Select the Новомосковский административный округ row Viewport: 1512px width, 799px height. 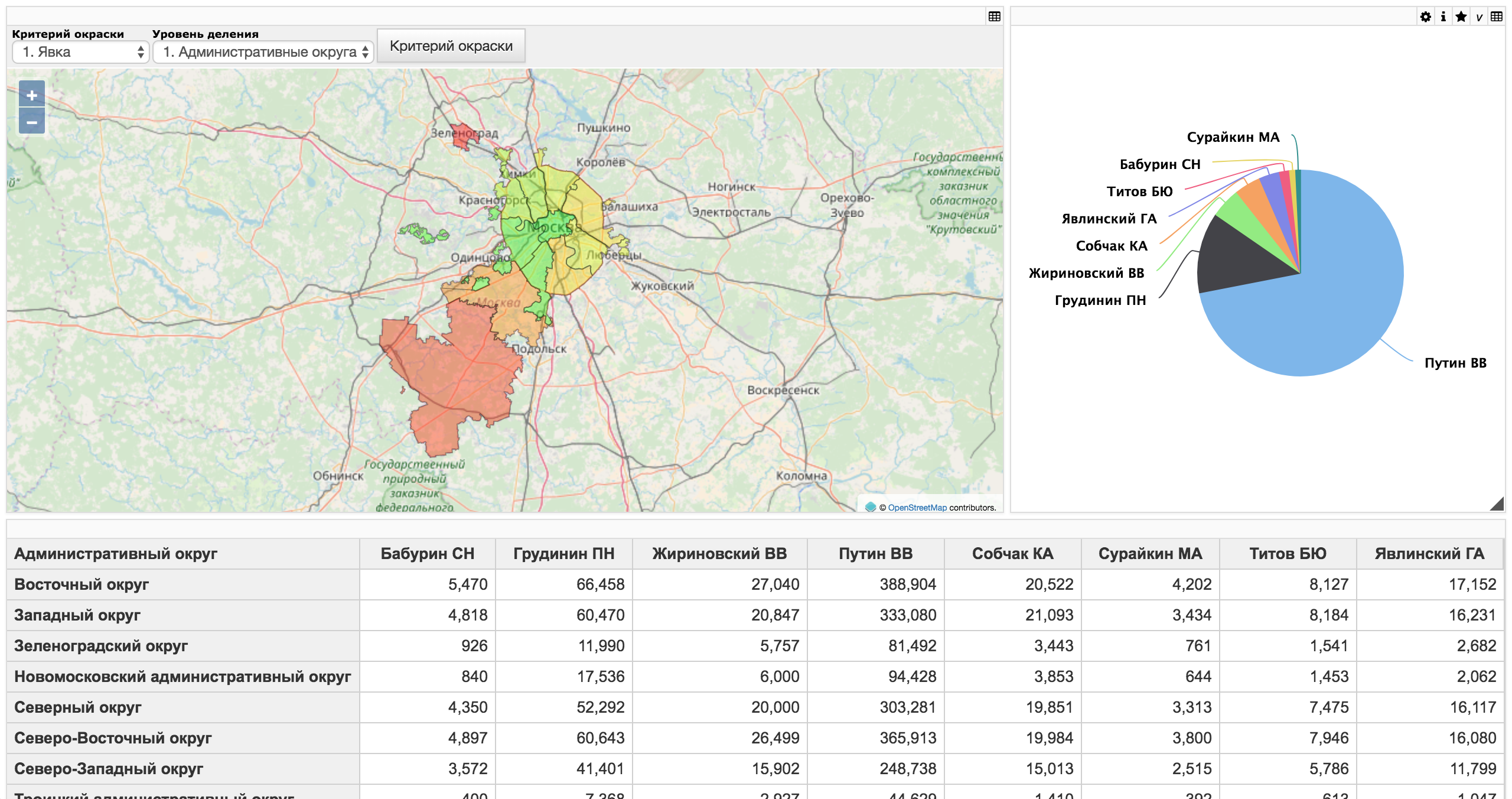(x=755, y=677)
